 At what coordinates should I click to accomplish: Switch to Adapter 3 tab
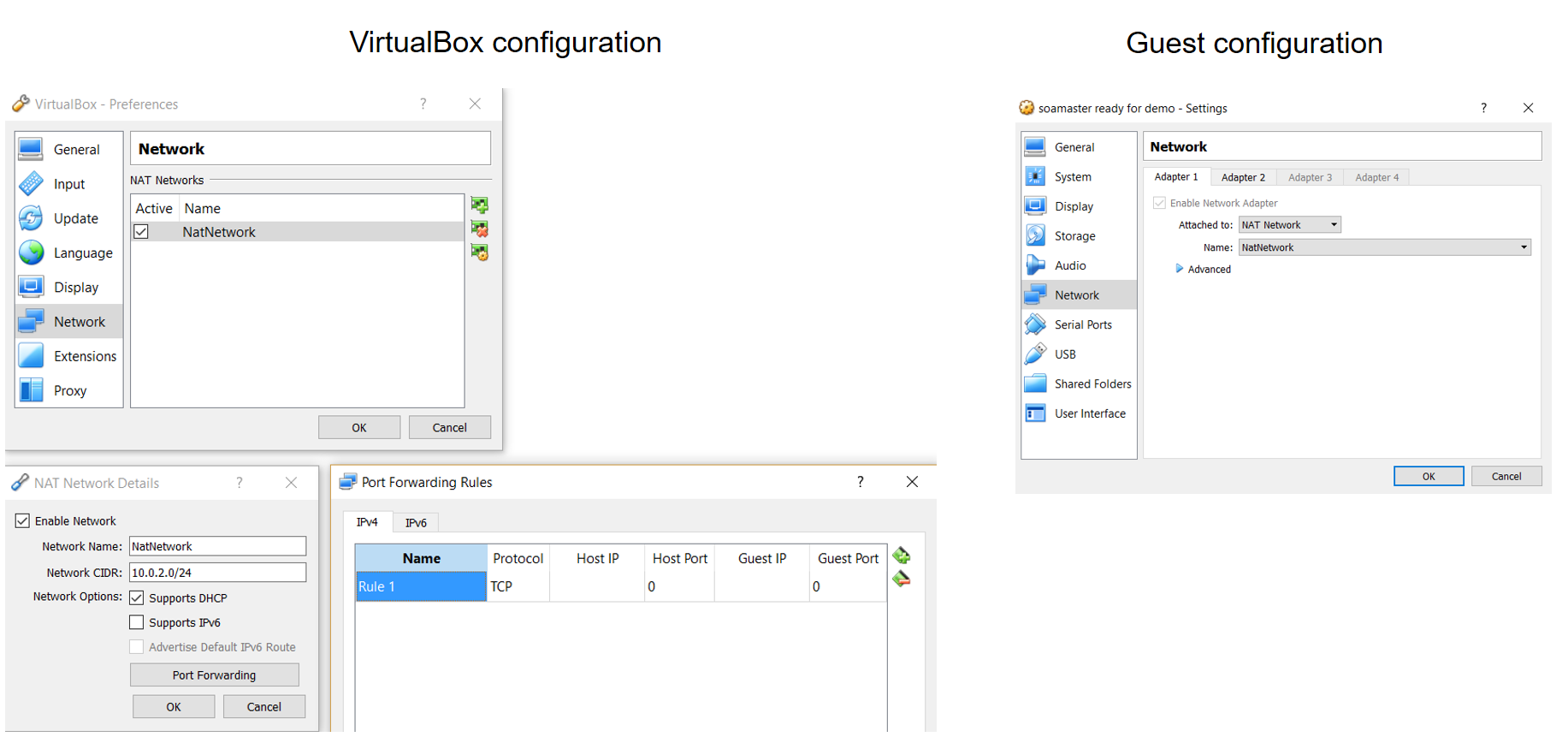pyautogui.click(x=1310, y=177)
